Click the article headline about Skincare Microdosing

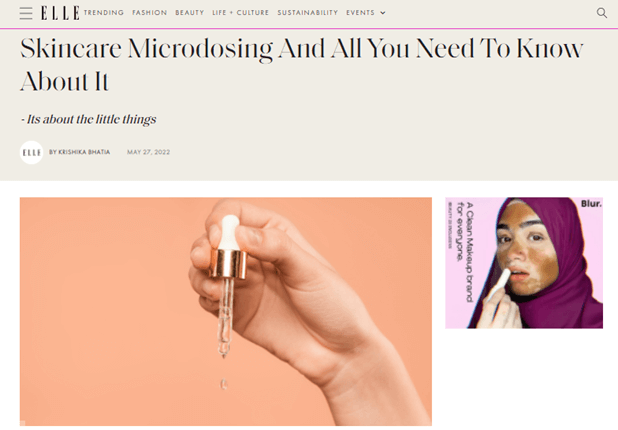pyautogui.click(x=302, y=65)
